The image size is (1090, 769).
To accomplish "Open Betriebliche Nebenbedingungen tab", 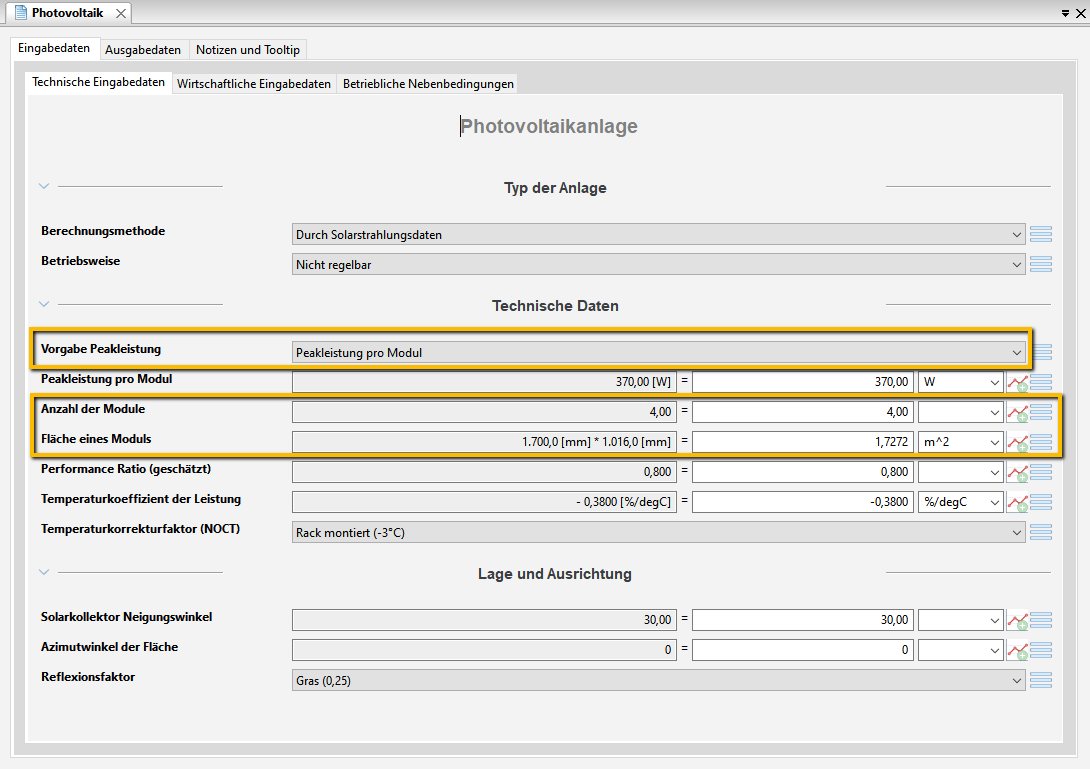I will pyautogui.click(x=428, y=83).
